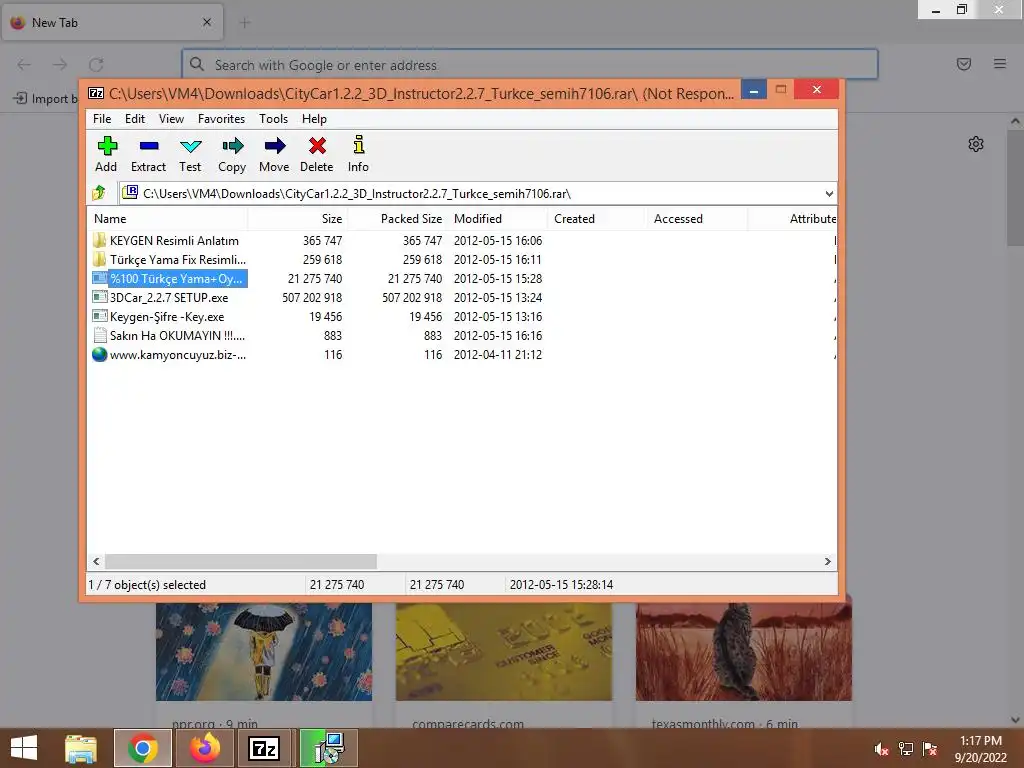Close the Firefox New Tab tab
This screenshot has height=768, width=1024.
pyautogui.click(x=207, y=22)
